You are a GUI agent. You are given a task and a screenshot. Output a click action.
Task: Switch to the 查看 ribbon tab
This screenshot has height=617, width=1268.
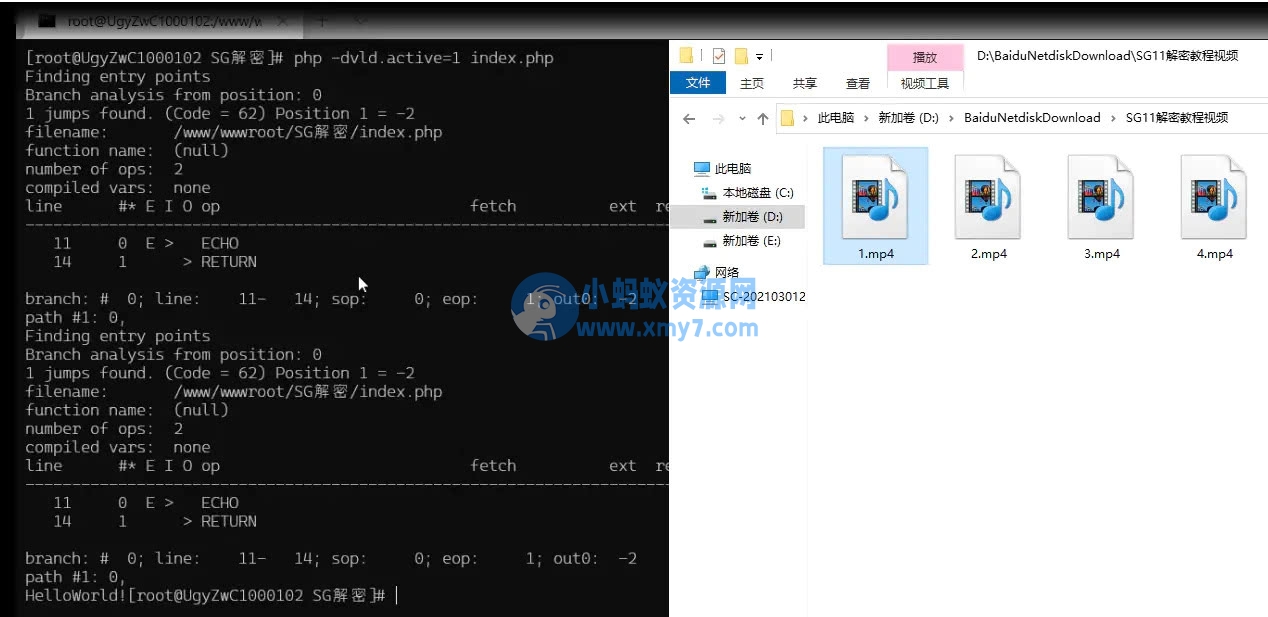tap(857, 83)
